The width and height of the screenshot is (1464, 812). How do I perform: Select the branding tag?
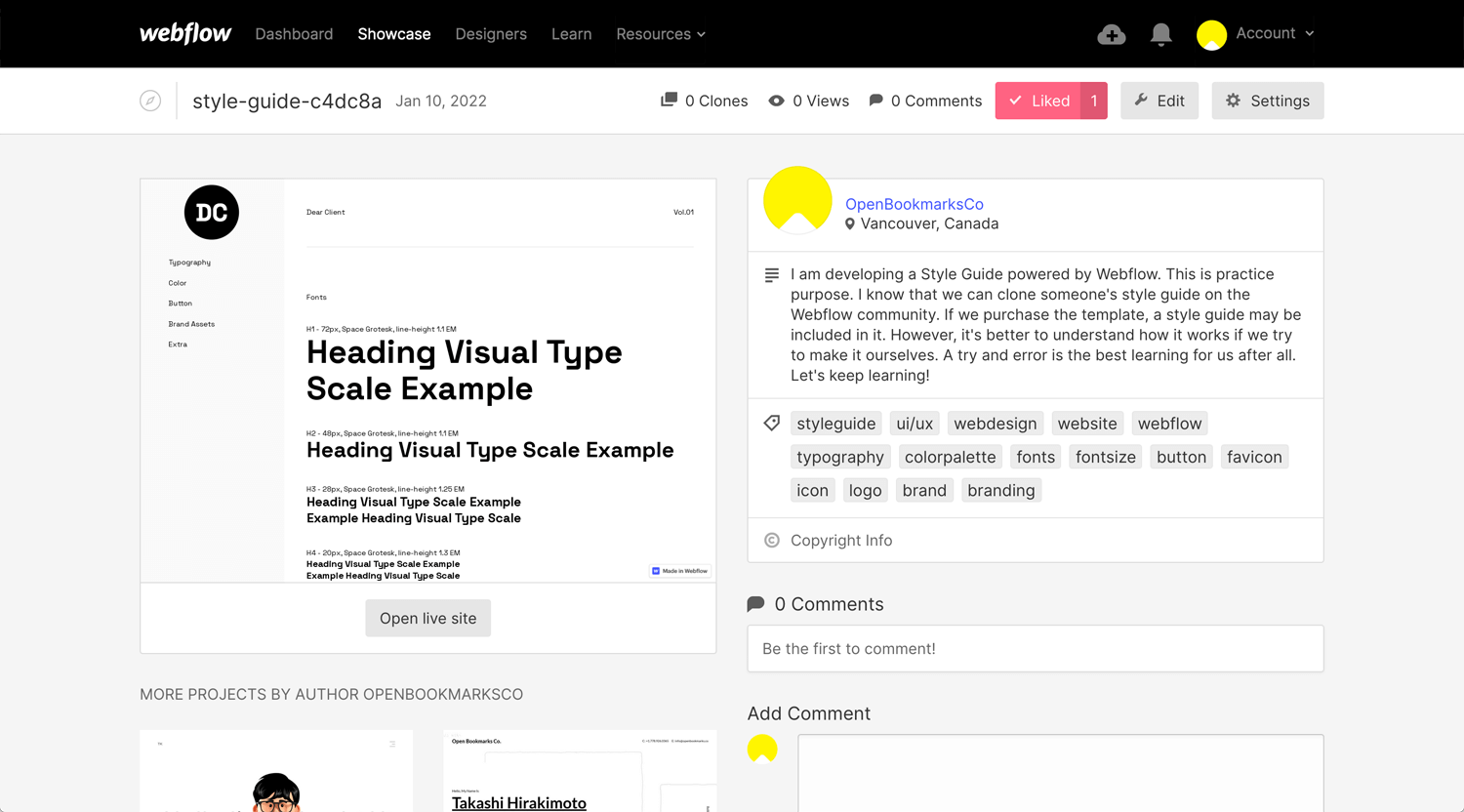coord(1001,490)
